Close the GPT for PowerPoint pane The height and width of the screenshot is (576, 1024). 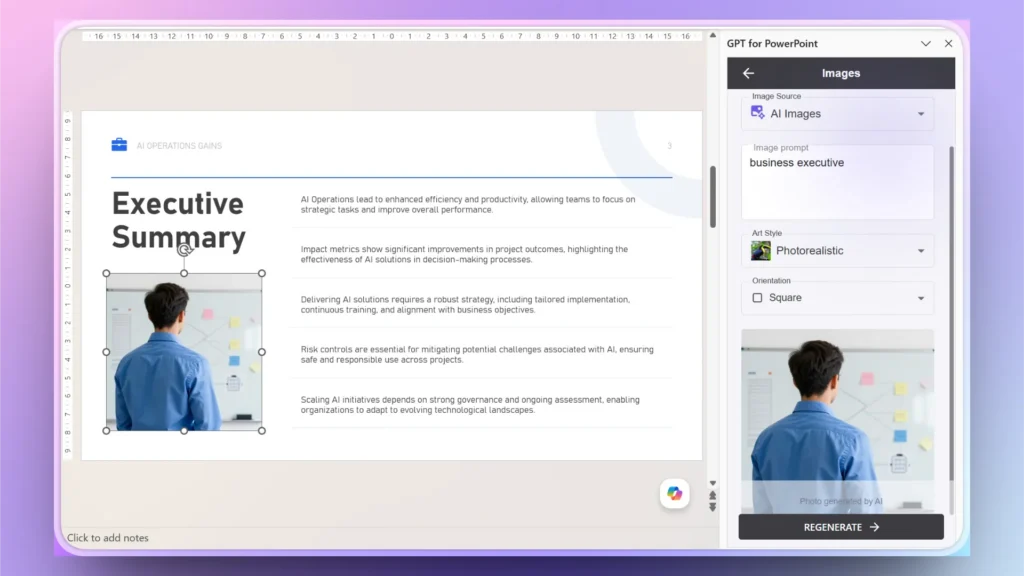(948, 44)
